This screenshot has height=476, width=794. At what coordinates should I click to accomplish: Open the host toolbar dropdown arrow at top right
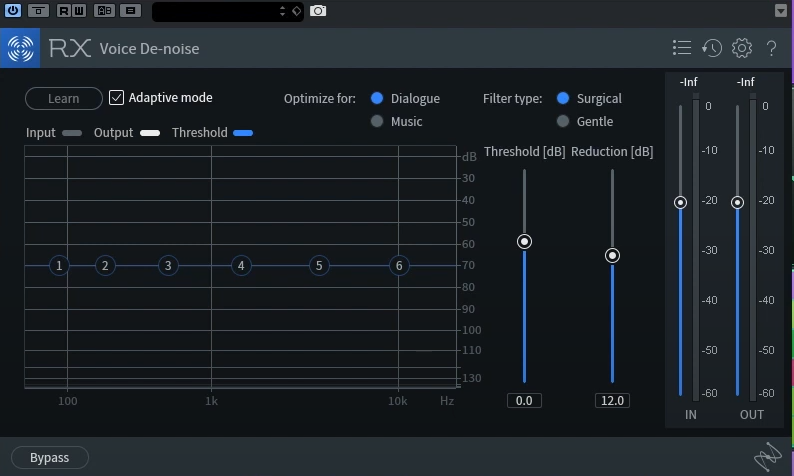pos(781,10)
